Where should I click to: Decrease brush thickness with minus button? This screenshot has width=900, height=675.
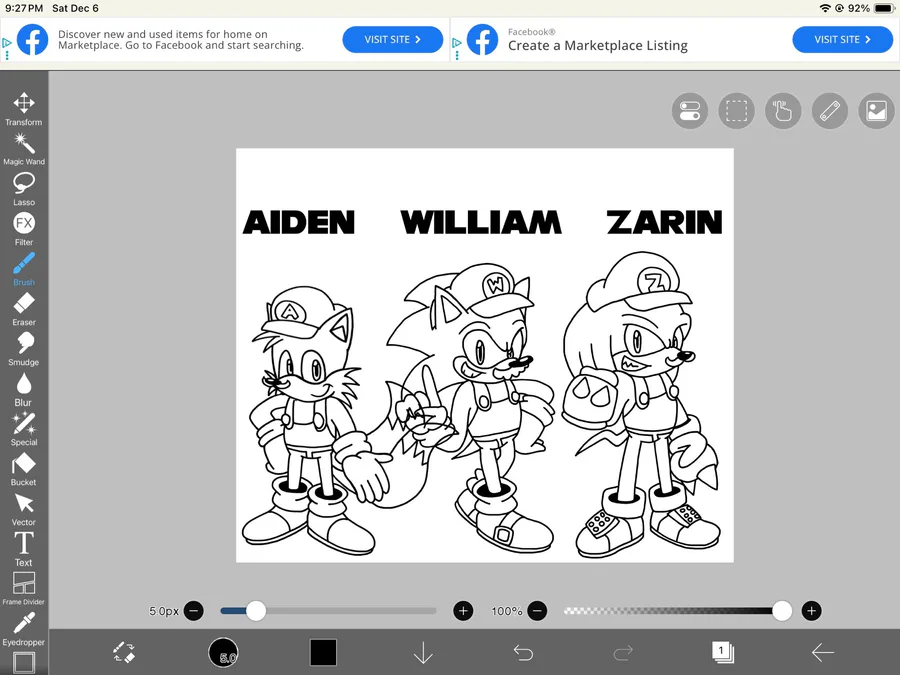(194, 611)
